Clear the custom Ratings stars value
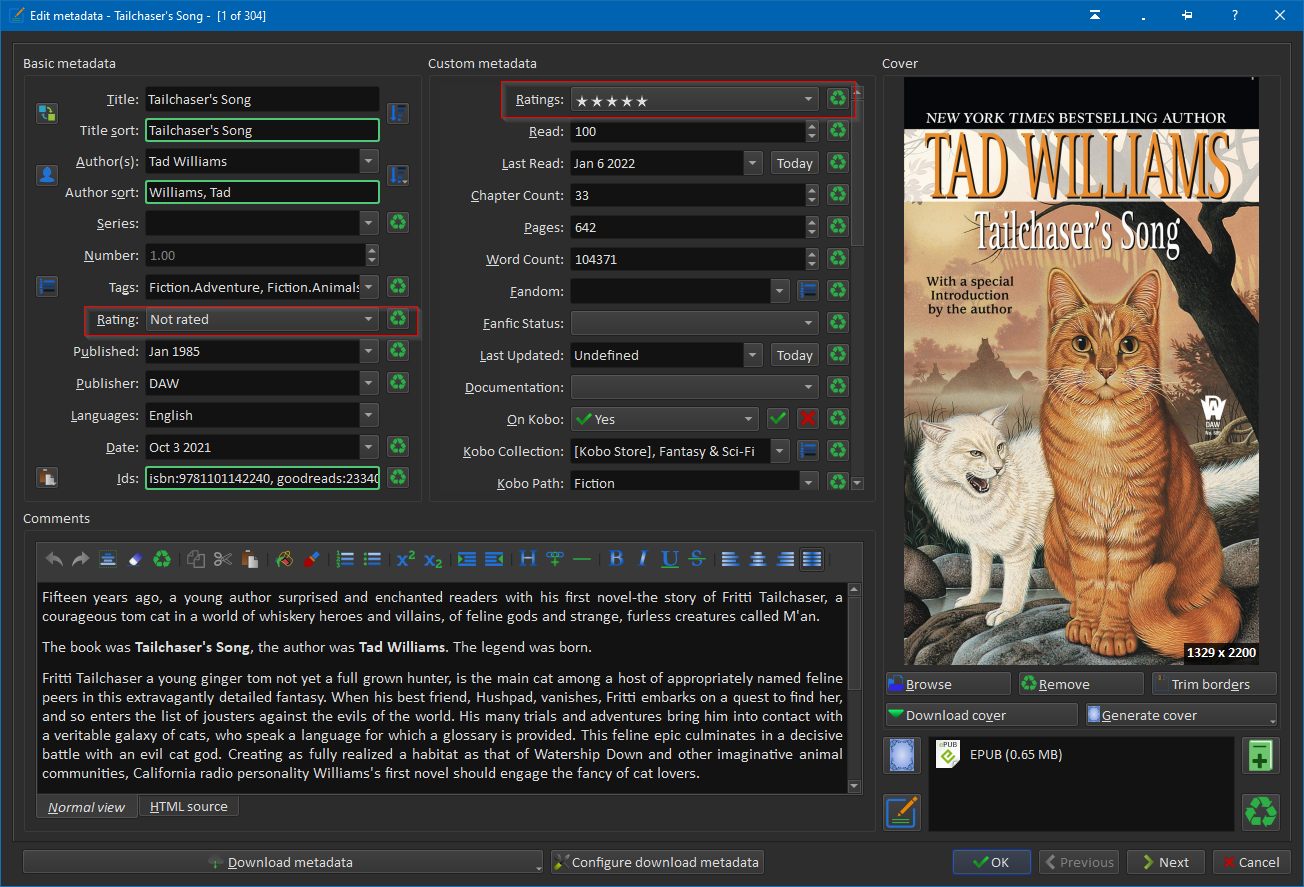 tap(838, 99)
